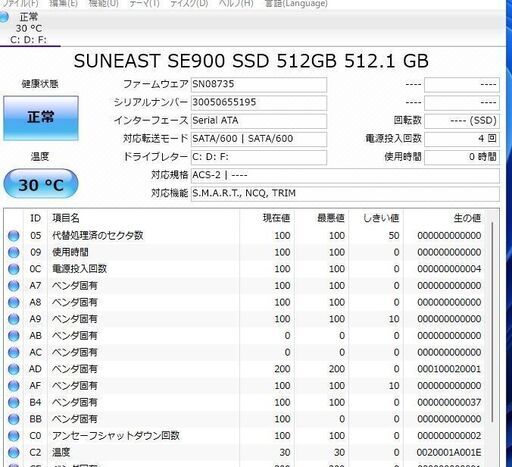
Task: Click the ID column header
Action: pyautogui.click(x=35, y=218)
